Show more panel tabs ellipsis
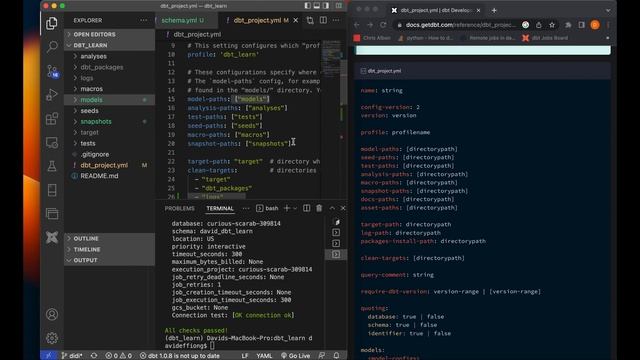 (246, 208)
